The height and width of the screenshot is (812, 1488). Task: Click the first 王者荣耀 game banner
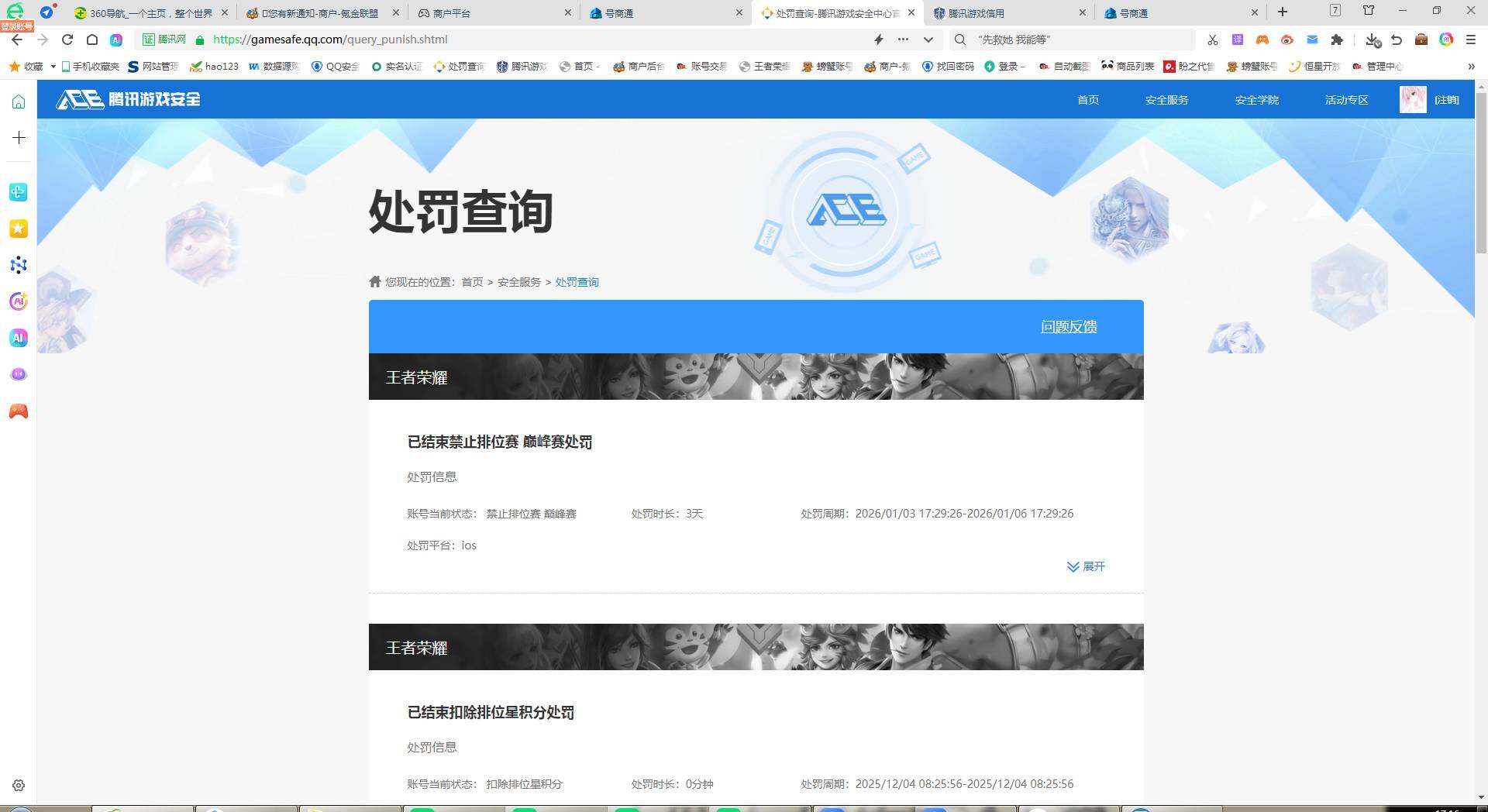pos(756,377)
